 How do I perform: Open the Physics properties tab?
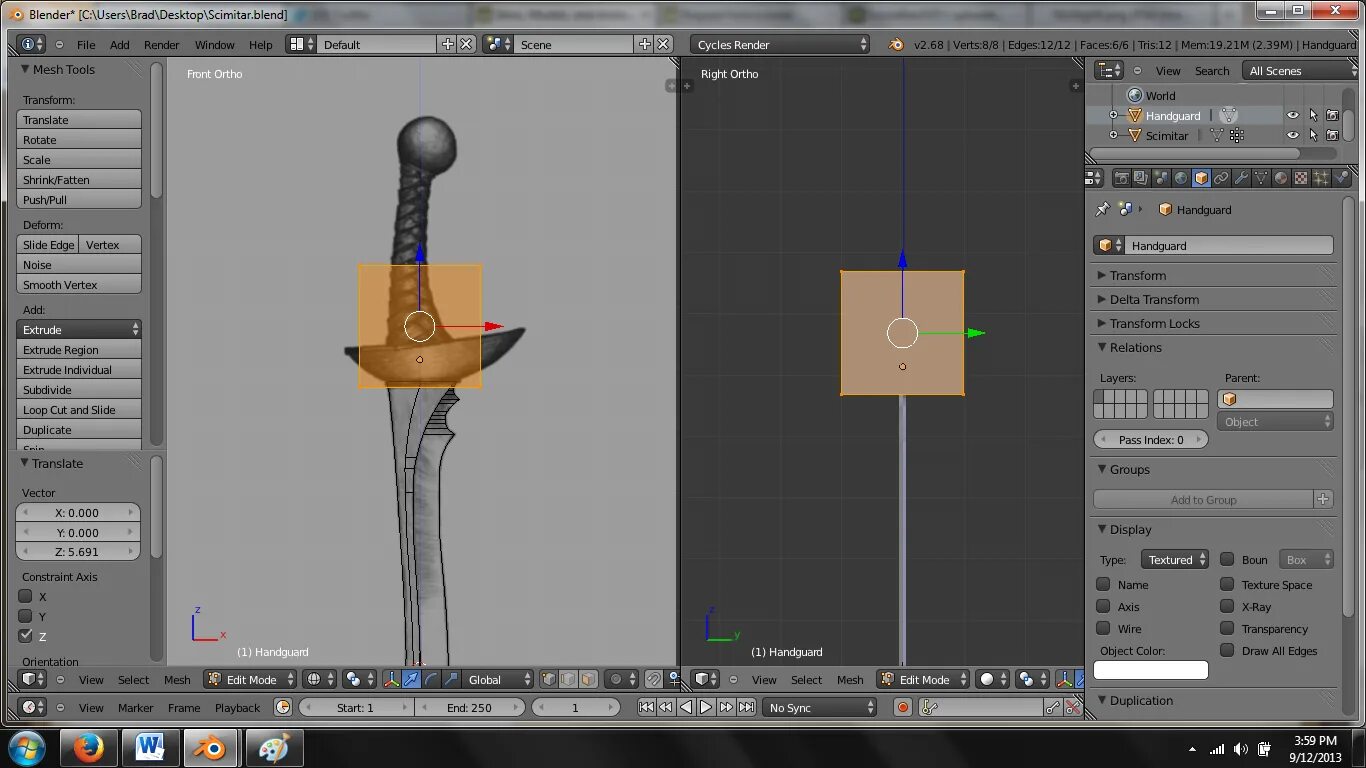(1341, 178)
